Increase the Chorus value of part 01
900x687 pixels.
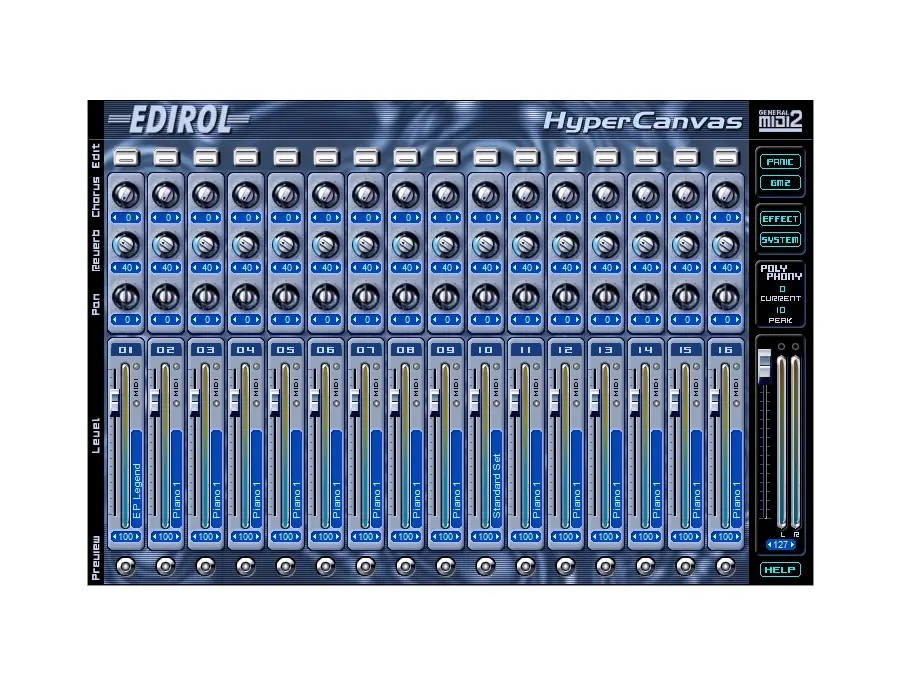tap(138, 218)
